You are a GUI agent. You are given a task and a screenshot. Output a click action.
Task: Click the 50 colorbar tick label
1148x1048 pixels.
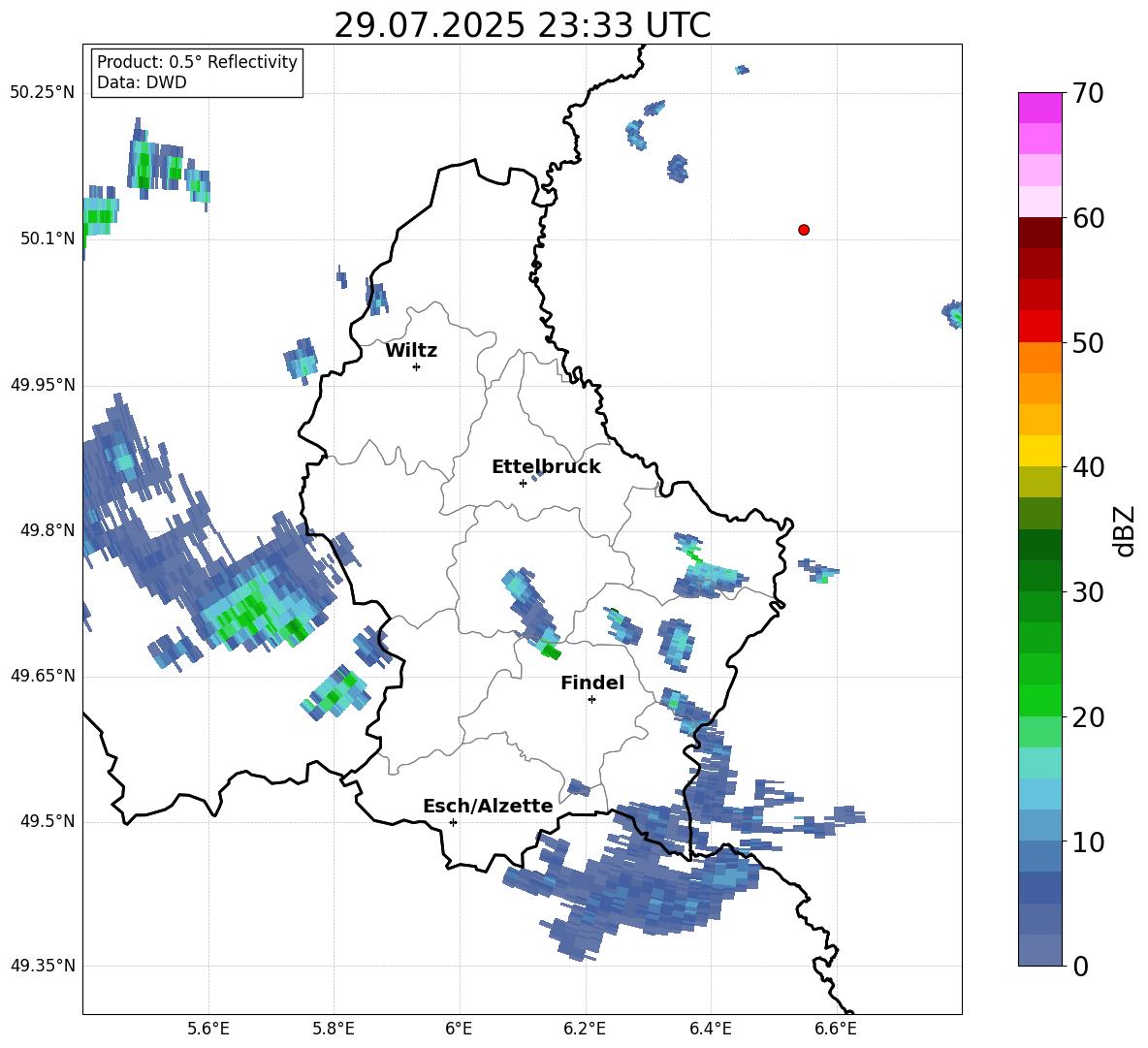(x=1088, y=343)
